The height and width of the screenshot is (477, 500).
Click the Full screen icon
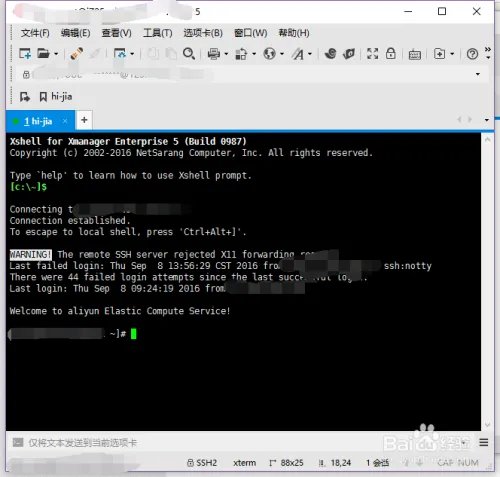pos(372,54)
